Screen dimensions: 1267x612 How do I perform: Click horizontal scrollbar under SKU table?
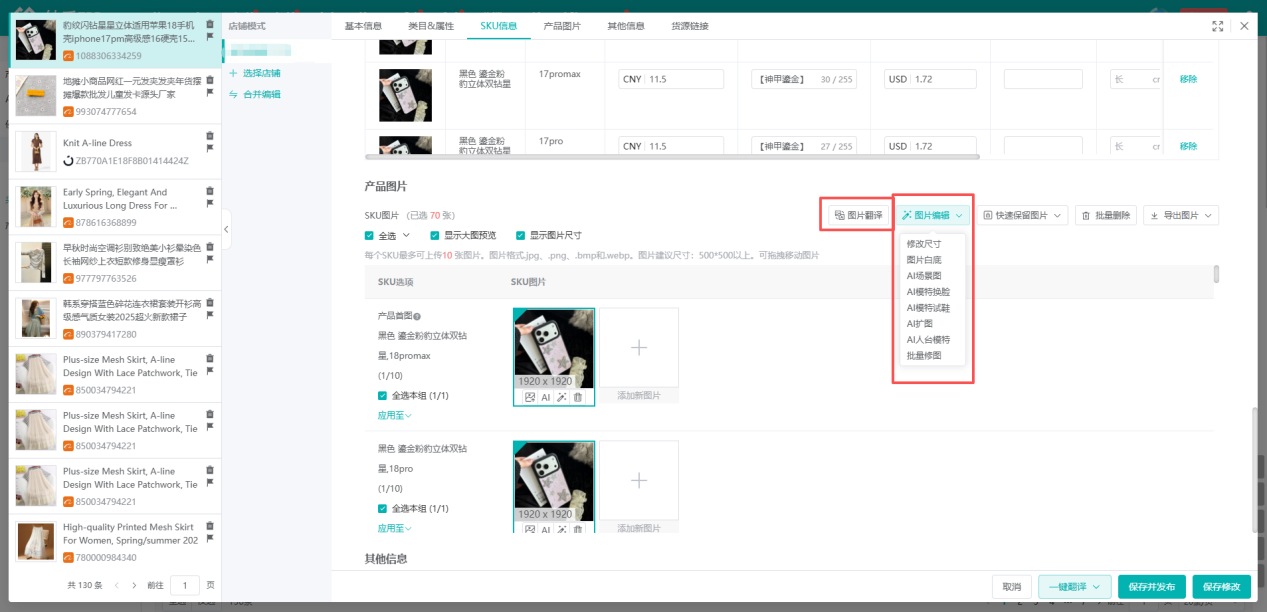670,156
